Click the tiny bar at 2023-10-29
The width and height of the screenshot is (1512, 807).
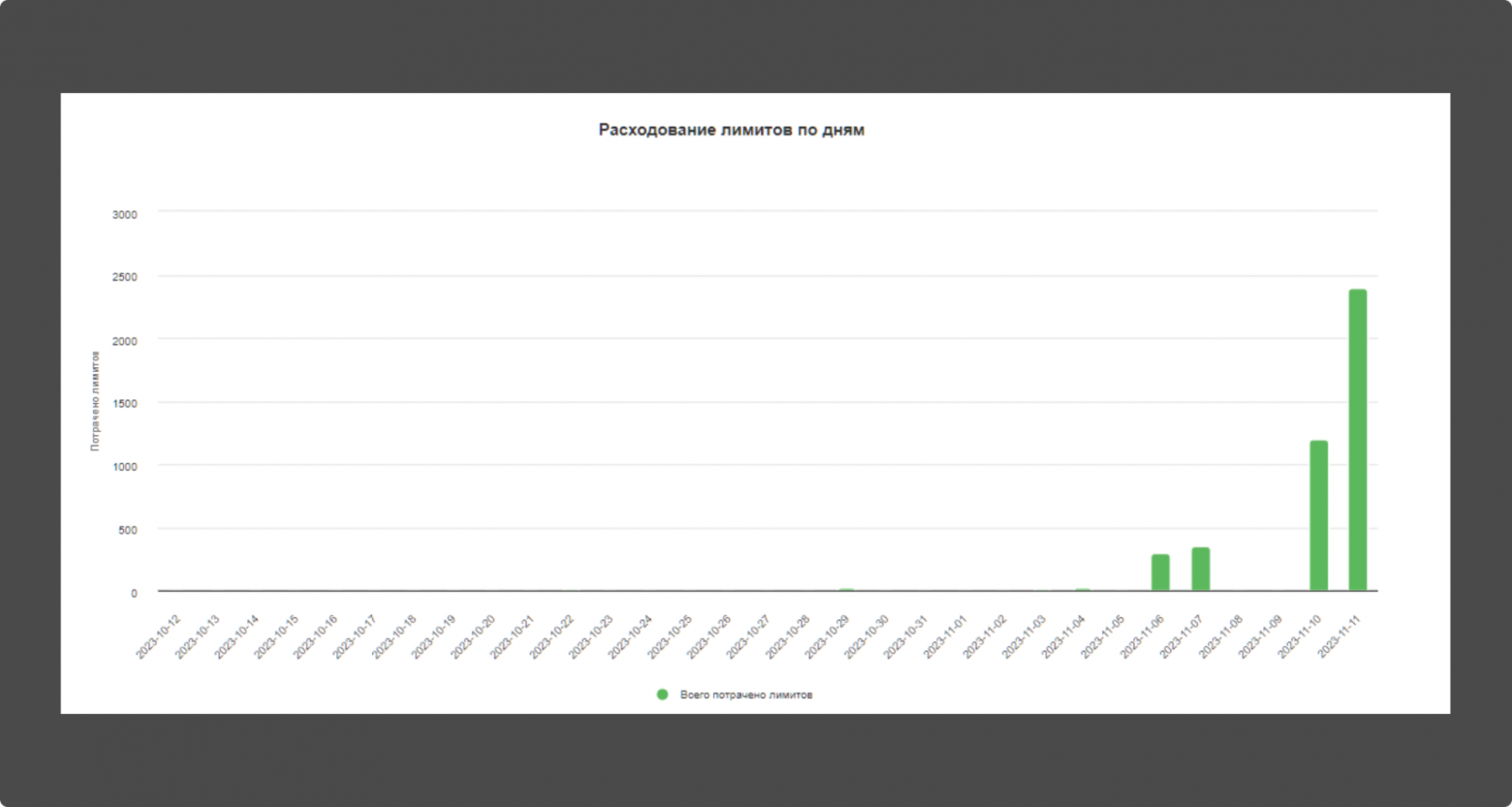click(845, 589)
